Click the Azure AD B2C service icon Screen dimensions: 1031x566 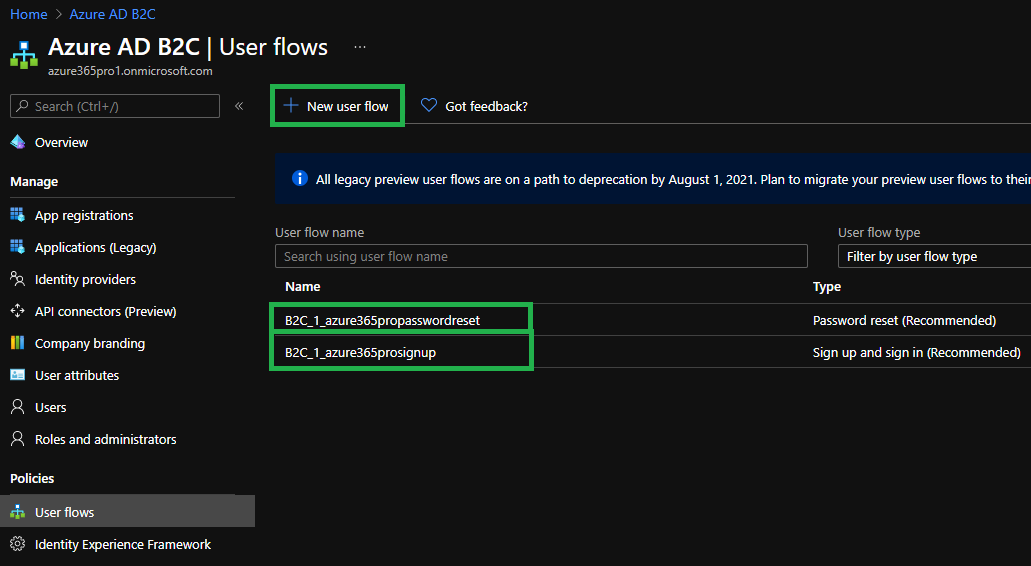pos(24,55)
